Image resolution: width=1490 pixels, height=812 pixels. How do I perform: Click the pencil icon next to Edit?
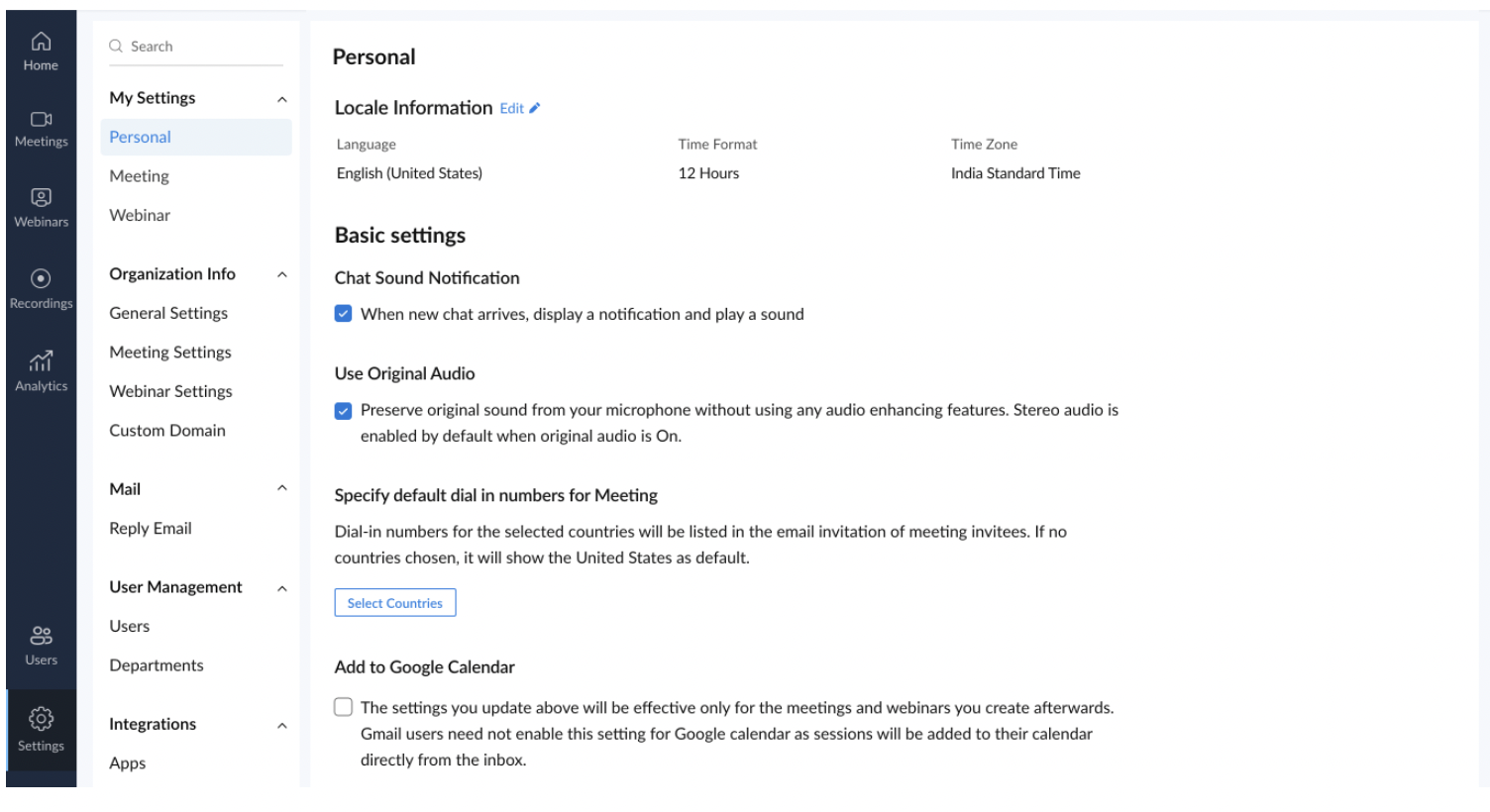[x=535, y=108]
